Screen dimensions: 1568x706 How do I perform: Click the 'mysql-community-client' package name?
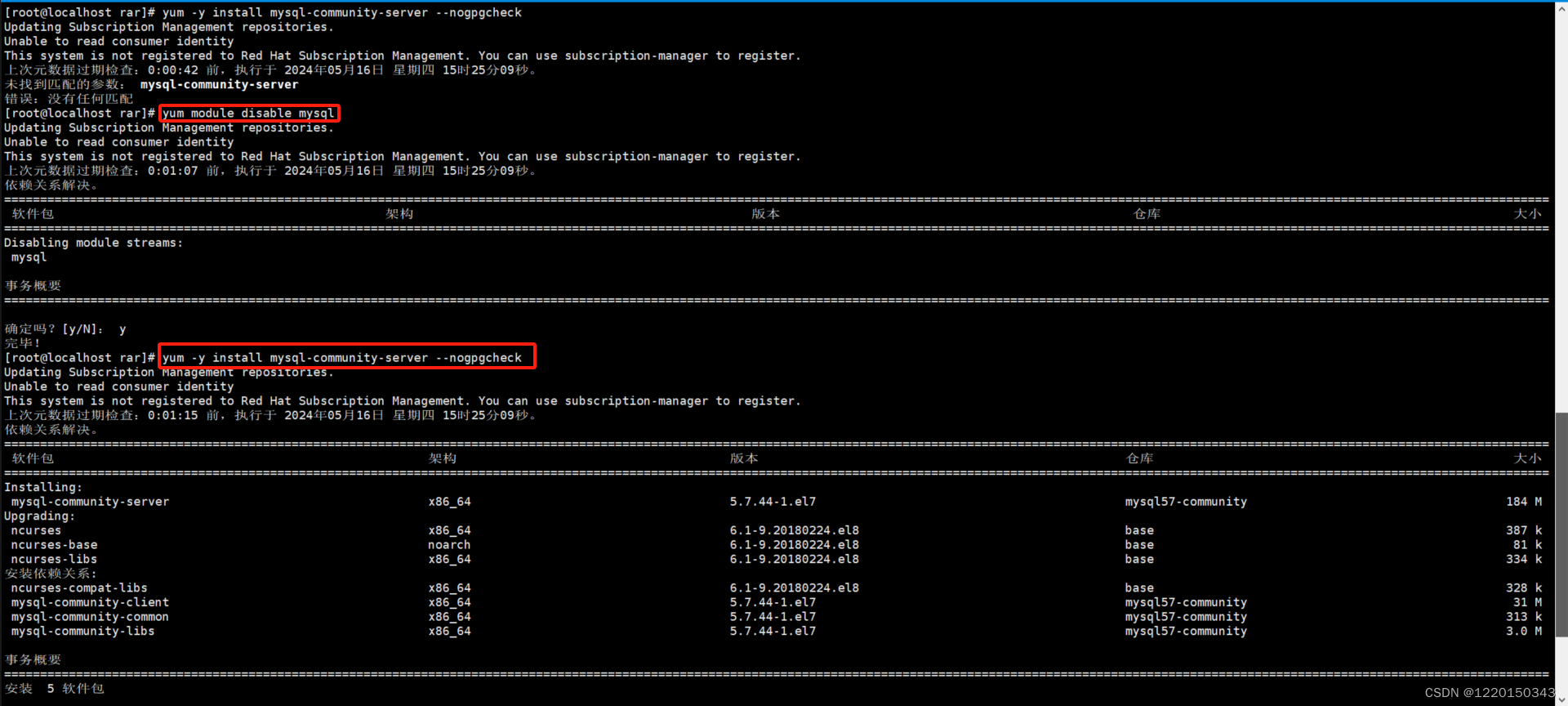[x=91, y=602]
